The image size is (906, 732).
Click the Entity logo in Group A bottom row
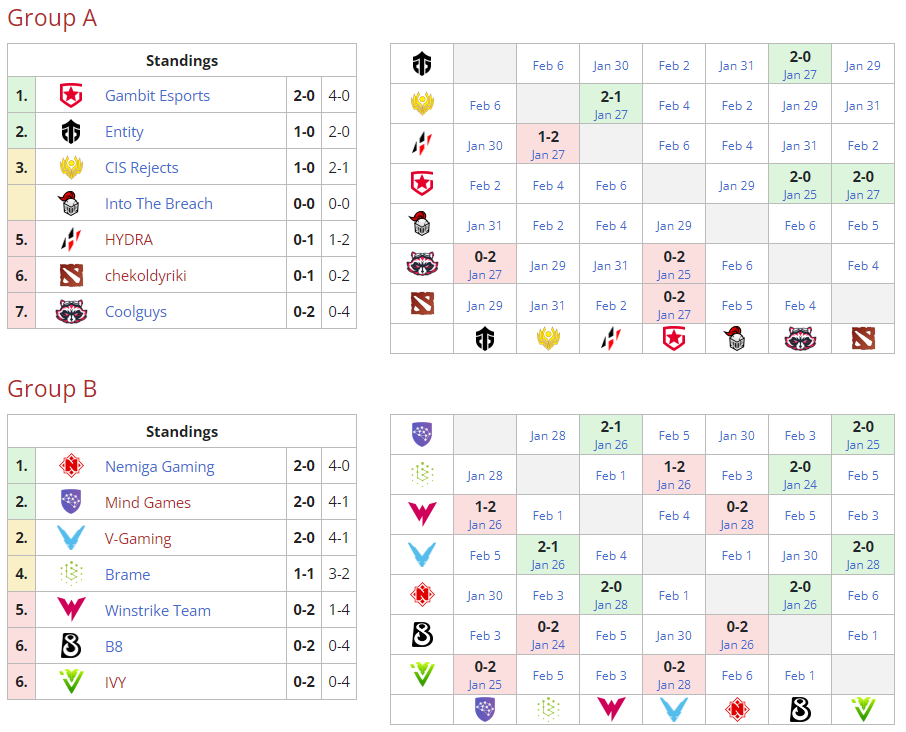485,339
